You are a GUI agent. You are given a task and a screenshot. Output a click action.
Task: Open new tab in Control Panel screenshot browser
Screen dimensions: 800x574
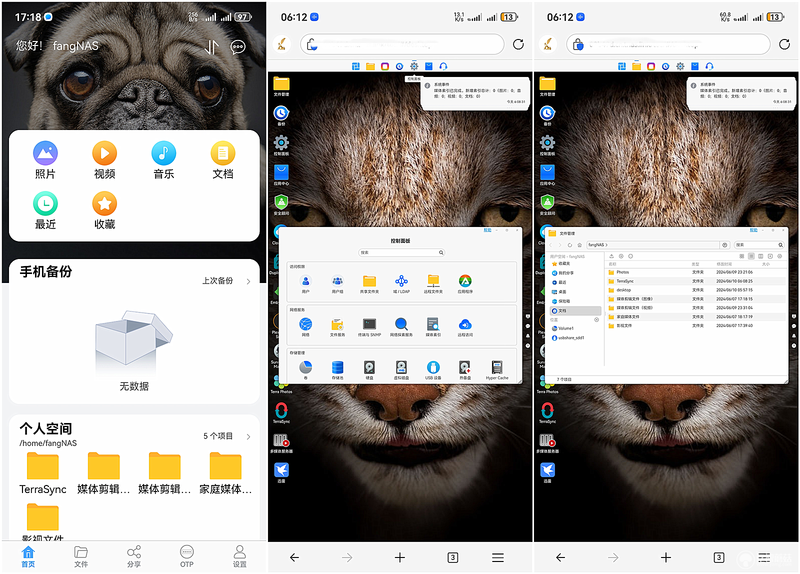[x=400, y=558]
